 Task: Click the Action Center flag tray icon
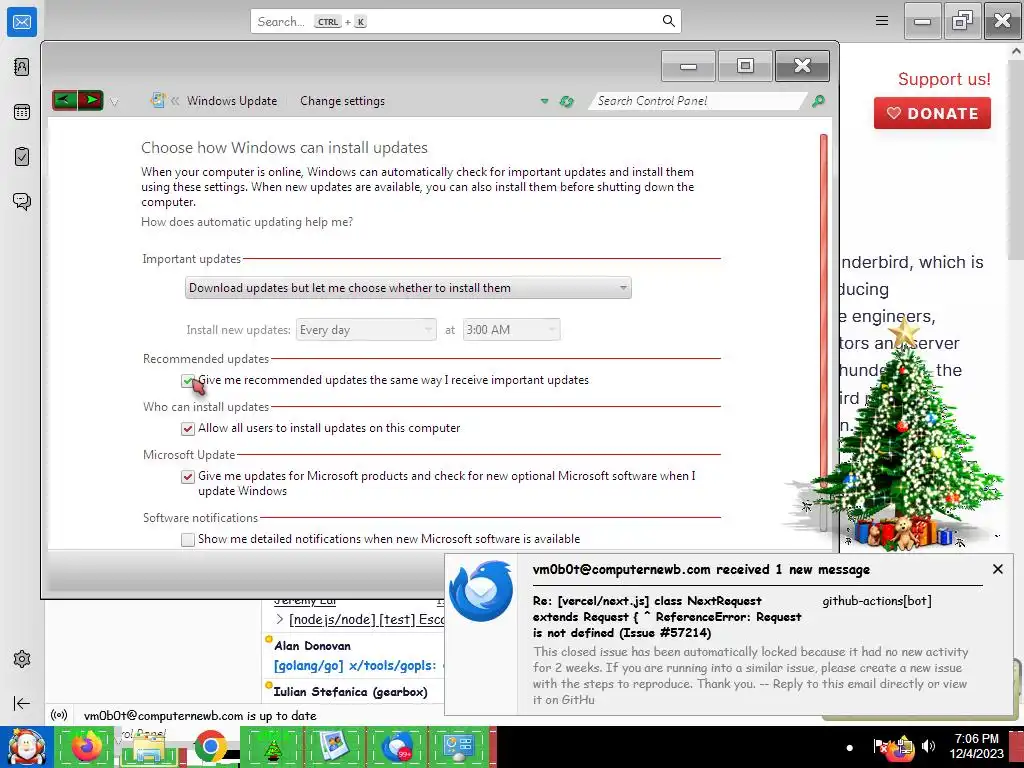click(880, 746)
